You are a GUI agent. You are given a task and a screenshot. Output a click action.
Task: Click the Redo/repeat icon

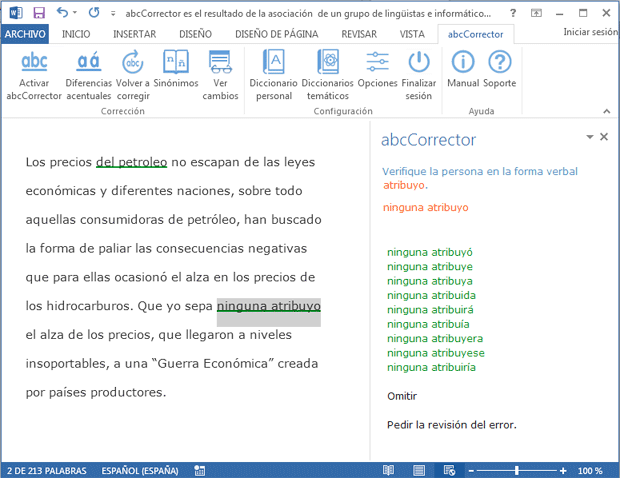click(94, 13)
